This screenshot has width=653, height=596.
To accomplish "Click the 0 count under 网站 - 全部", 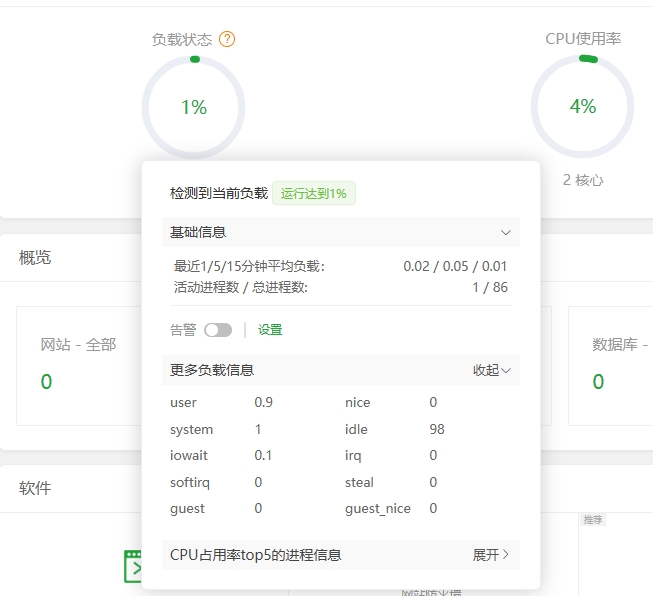I will (46, 382).
